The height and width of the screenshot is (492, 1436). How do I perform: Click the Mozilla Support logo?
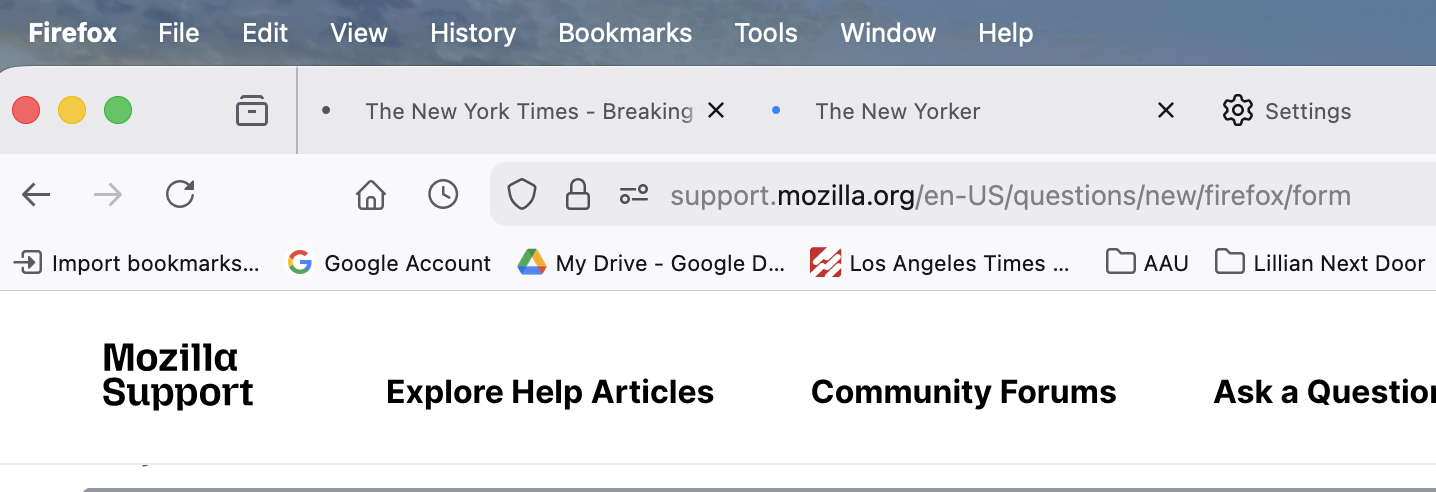[178, 375]
